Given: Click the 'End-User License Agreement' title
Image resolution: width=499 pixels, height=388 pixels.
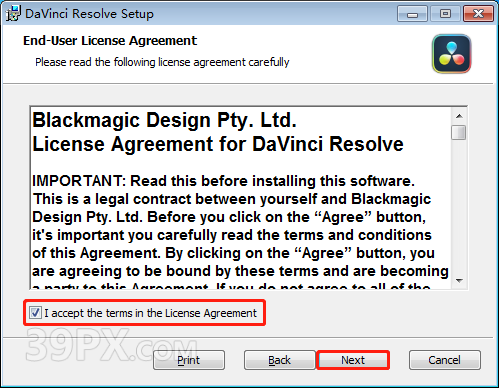Looking at the screenshot, I should [x=110, y=41].
